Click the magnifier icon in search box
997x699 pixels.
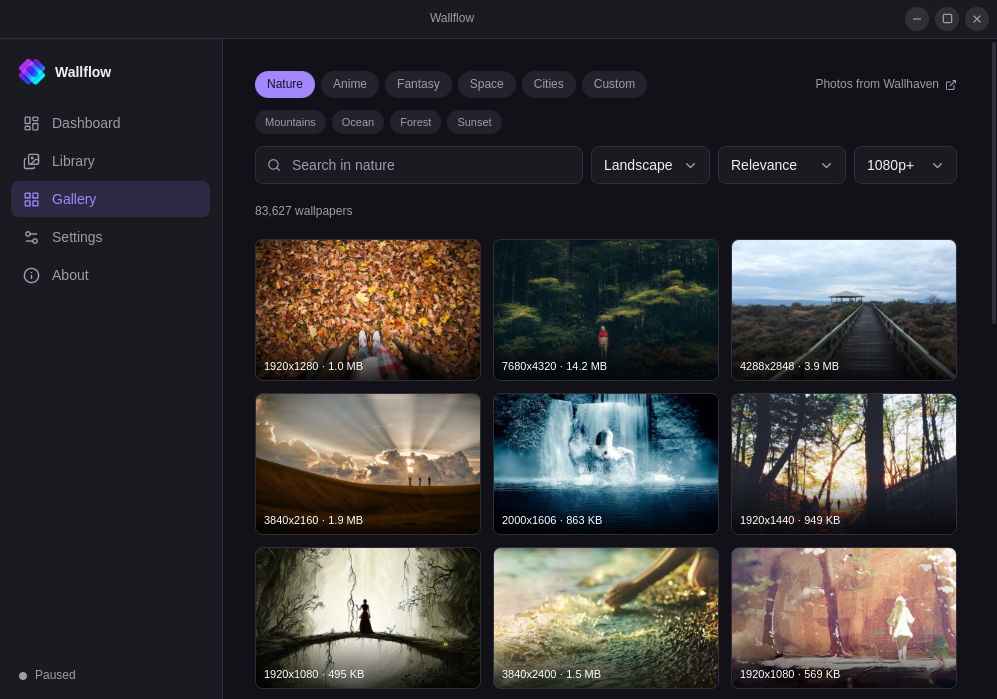(x=274, y=165)
